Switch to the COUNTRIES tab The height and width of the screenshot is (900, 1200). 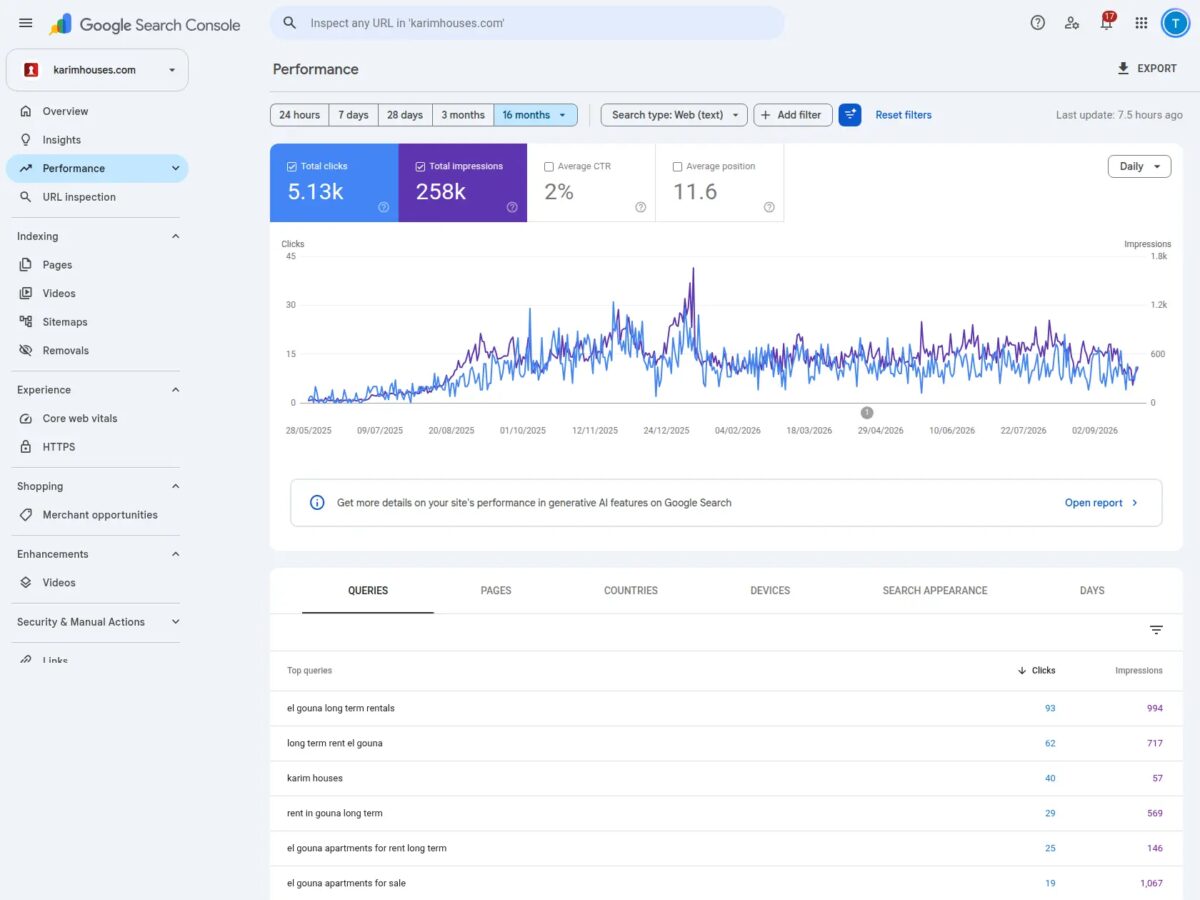(631, 591)
